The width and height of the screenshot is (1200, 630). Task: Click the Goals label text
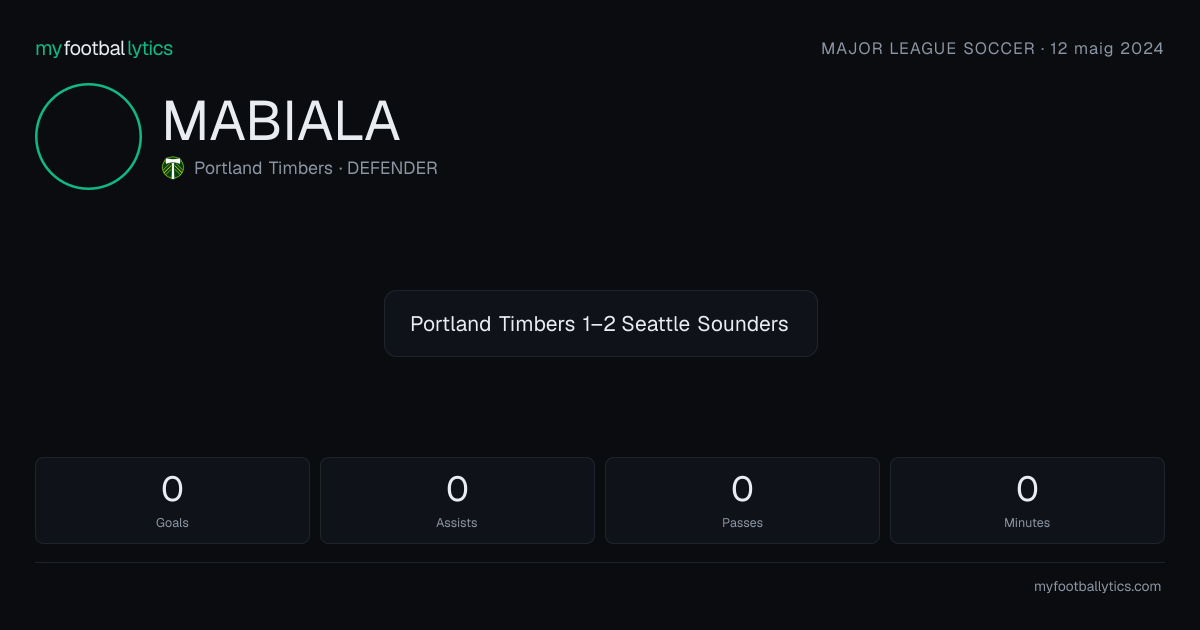click(x=172, y=522)
